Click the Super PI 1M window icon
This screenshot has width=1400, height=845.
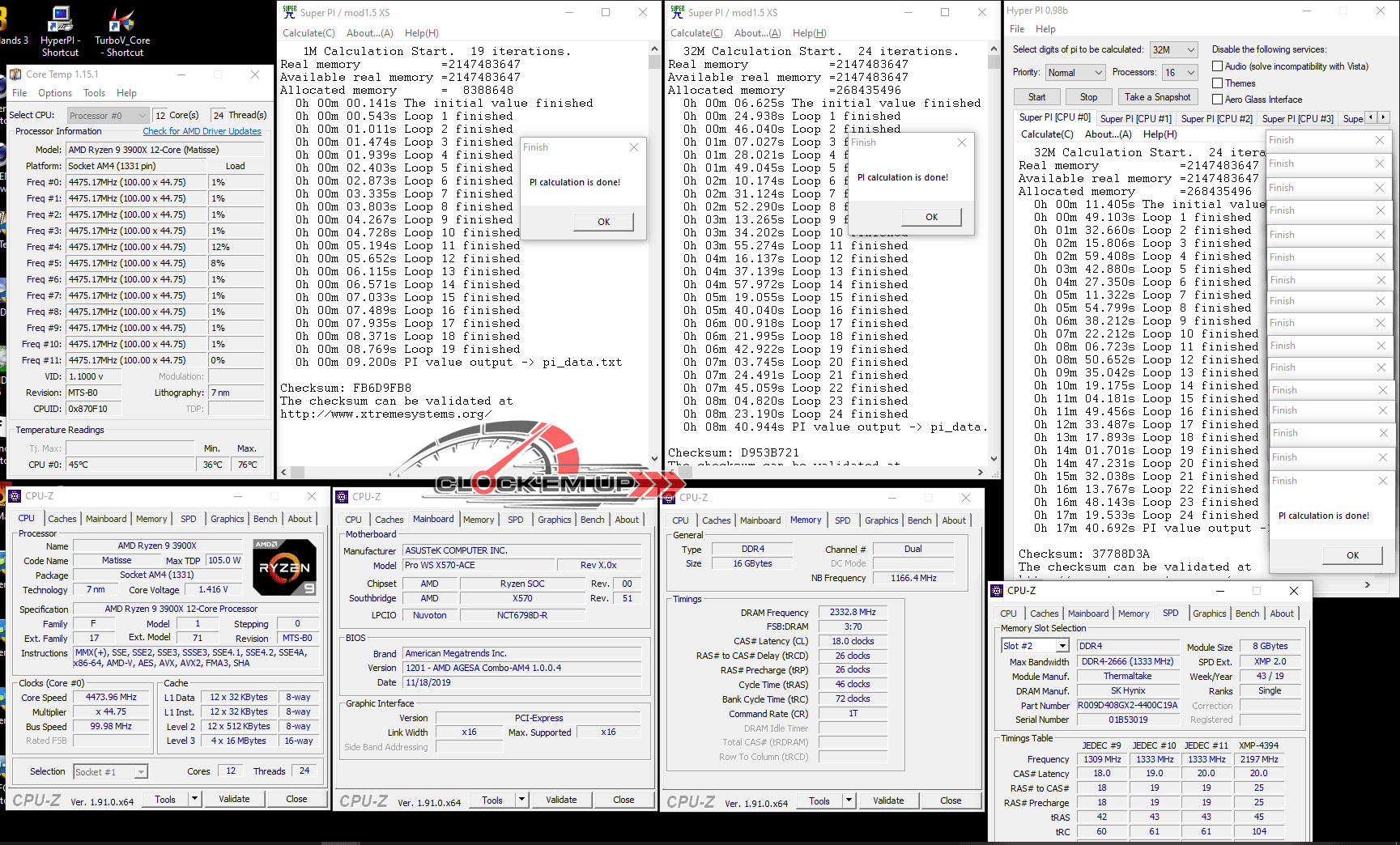click(289, 12)
